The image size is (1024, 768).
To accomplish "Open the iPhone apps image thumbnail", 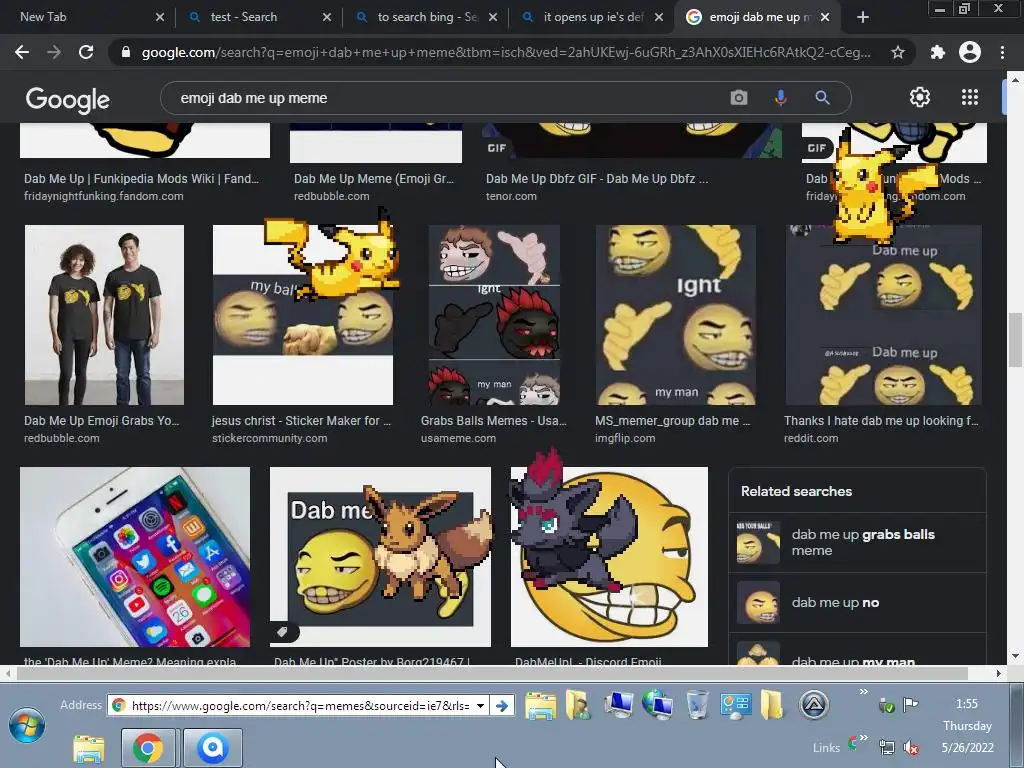I will [135, 556].
